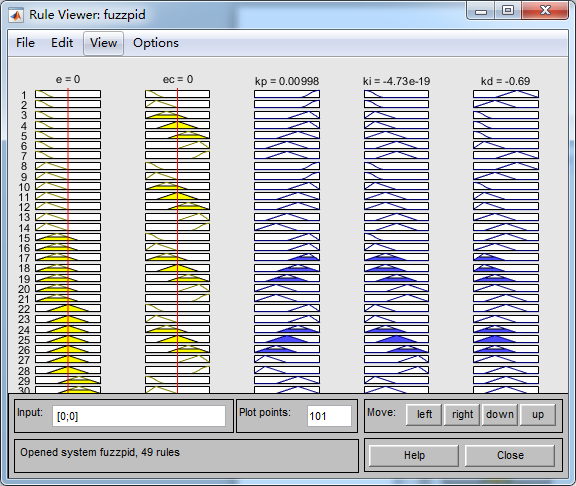Click the MATLAB icon in the title bar
Screen dimensions: 576x486
[x=16, y=15]
